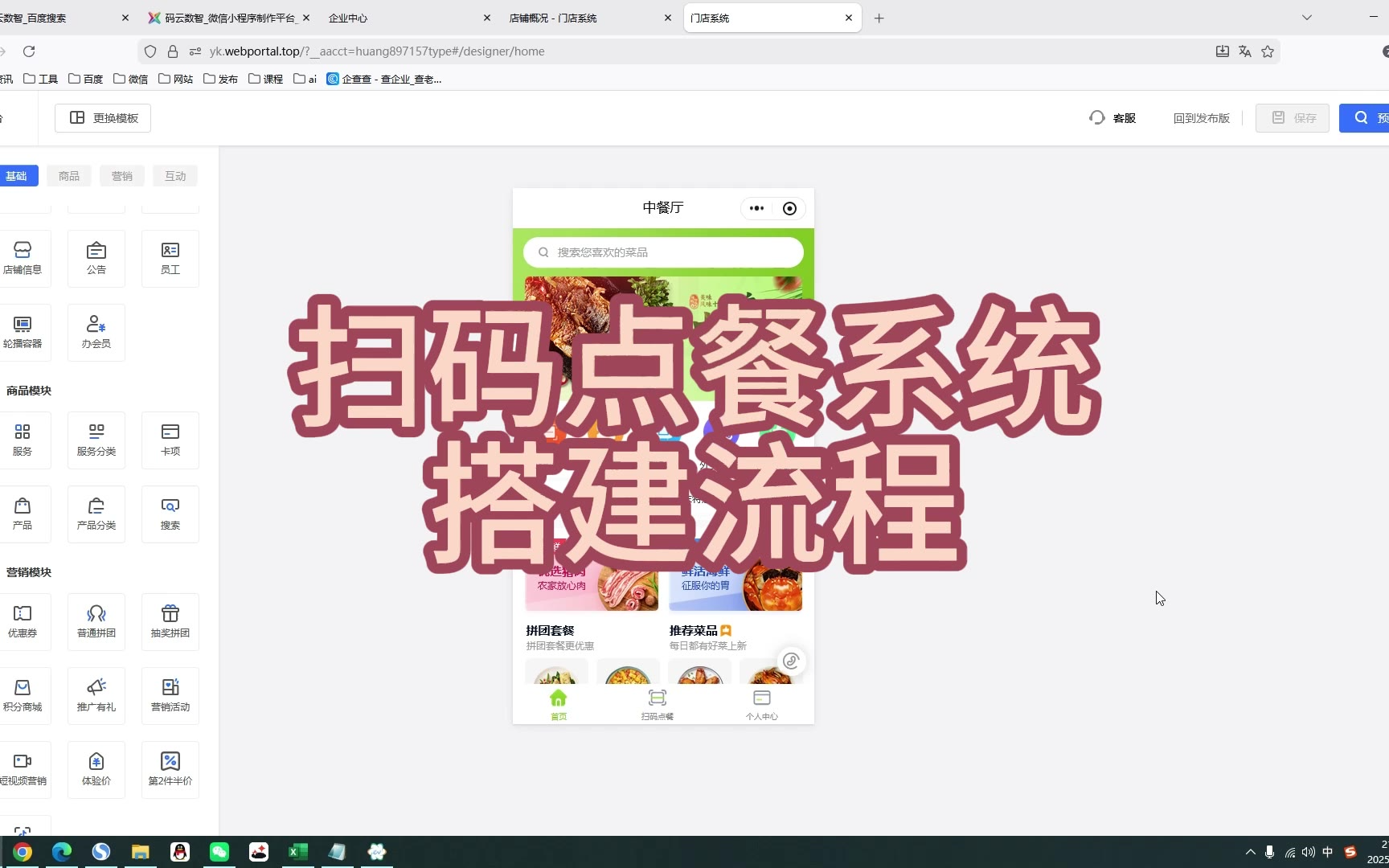Select the 员工 staff component icon
The height and width of the screenshot is (868, 1389).
coord(170,258)
